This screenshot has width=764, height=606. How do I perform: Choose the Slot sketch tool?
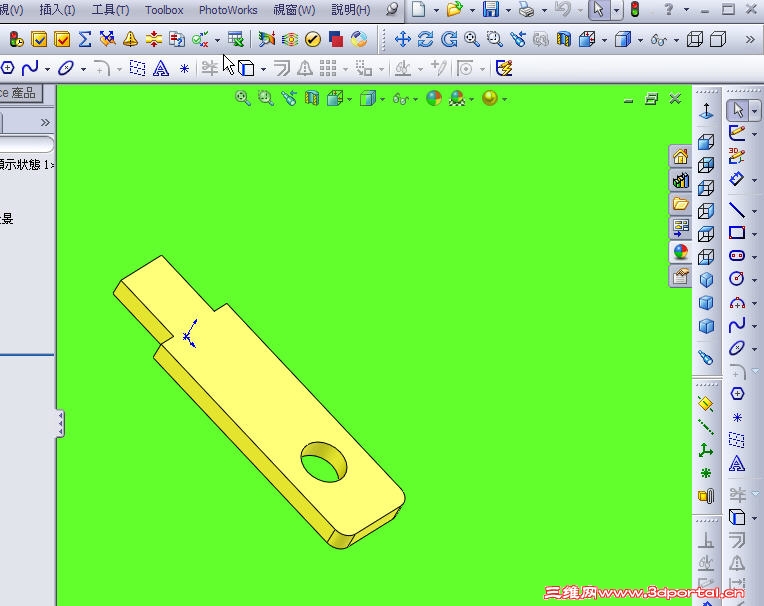[737, 255]
